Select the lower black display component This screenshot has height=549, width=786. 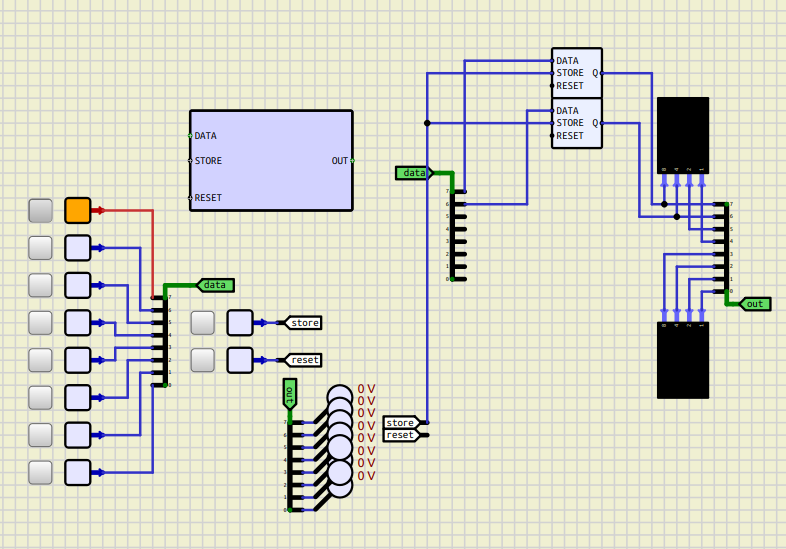pyautogui.click(x=683, y=360)
